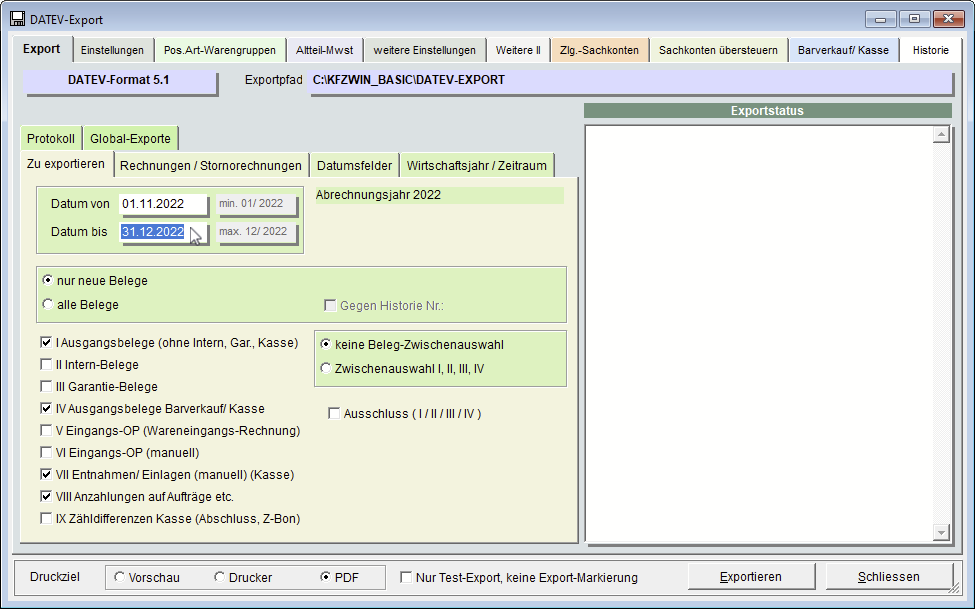Click the Exportpfad field with C:\KFZWIN_BASIC\DATEV-EXPORT
Viewport: 975px width, 609px height.
point(631,81)
